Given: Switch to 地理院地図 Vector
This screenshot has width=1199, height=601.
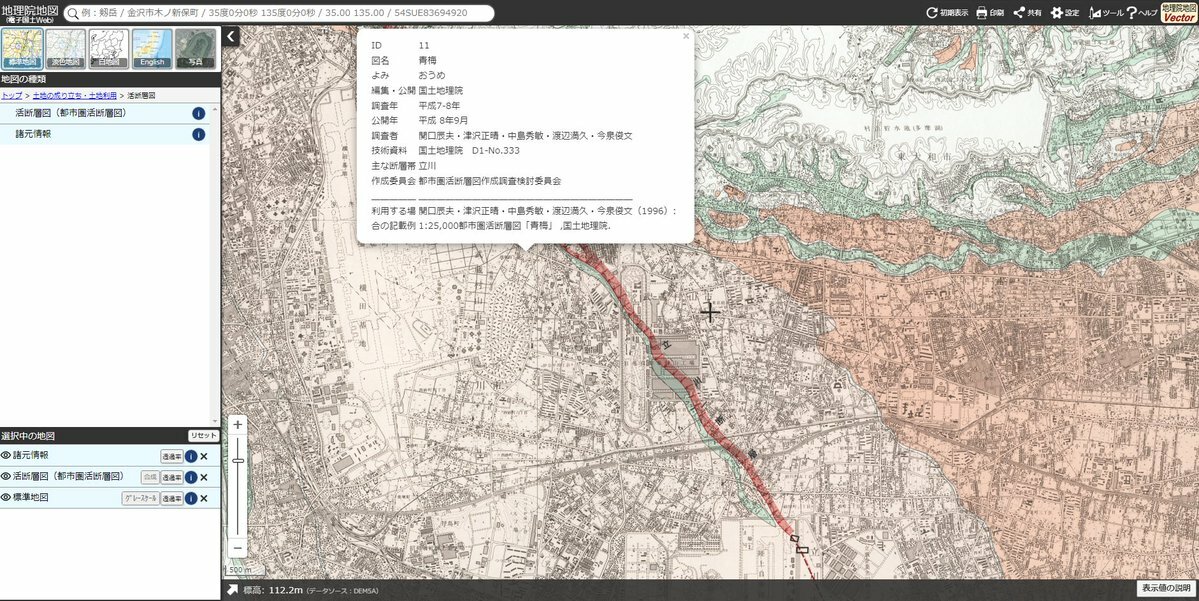Looking at the screenshot, I should 1178,12.
